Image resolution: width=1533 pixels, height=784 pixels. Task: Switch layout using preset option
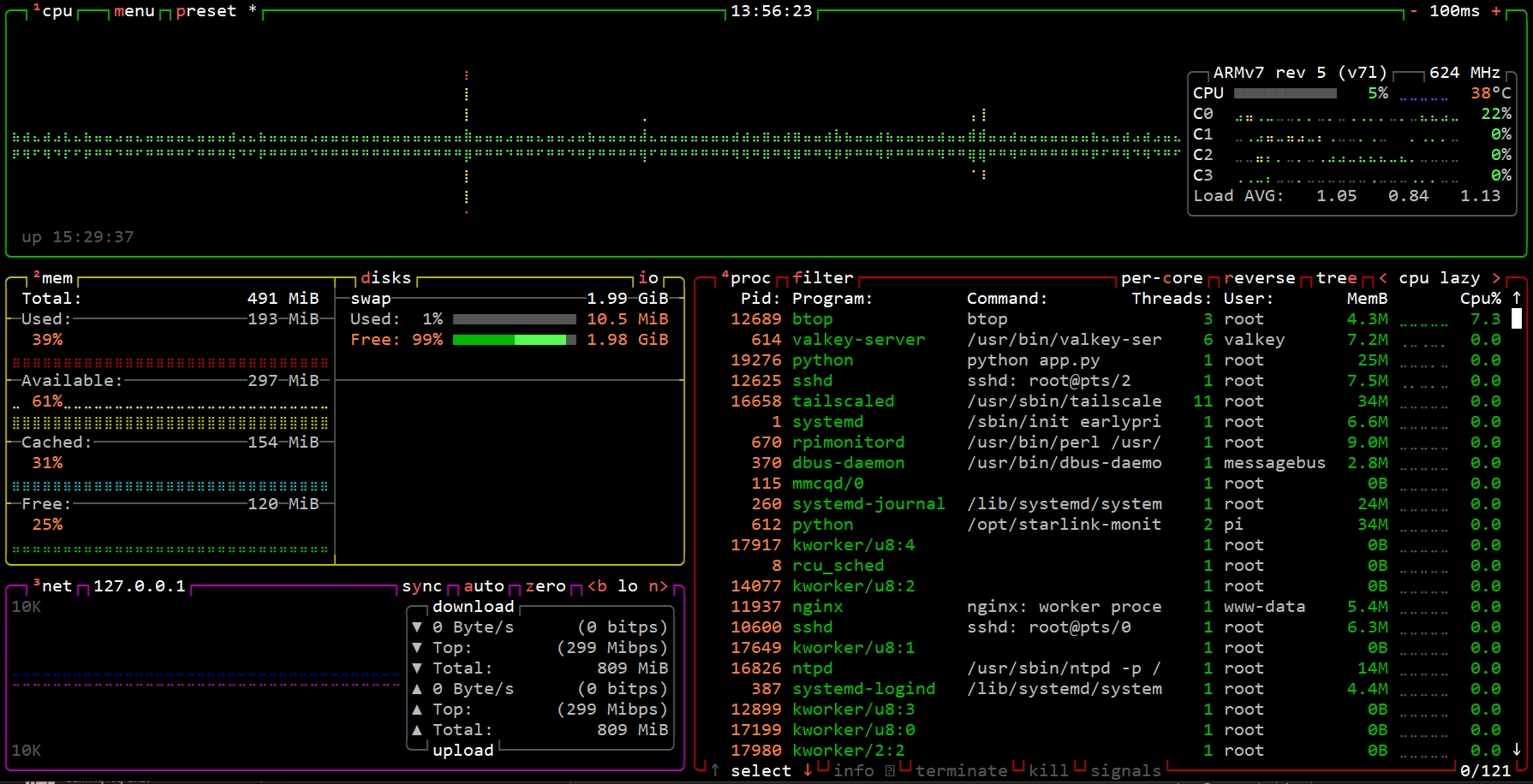(x=206, y=11)
